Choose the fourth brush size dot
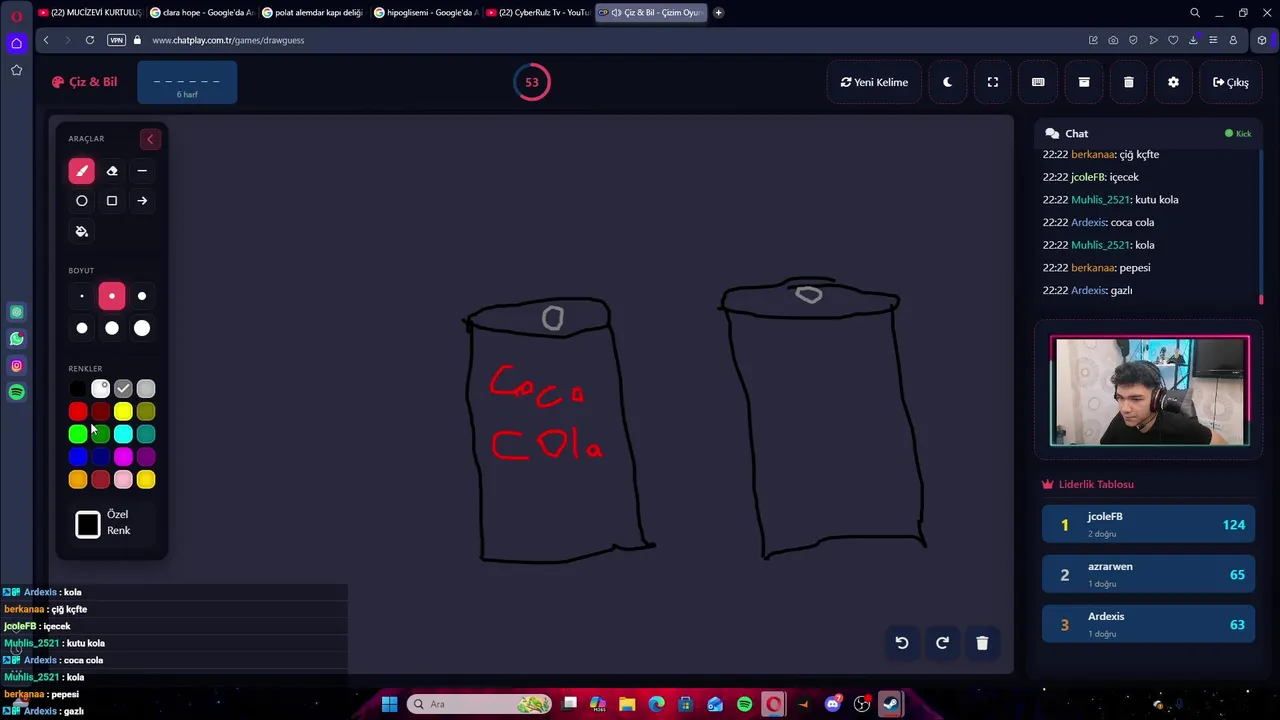 (x=82, y=328)
